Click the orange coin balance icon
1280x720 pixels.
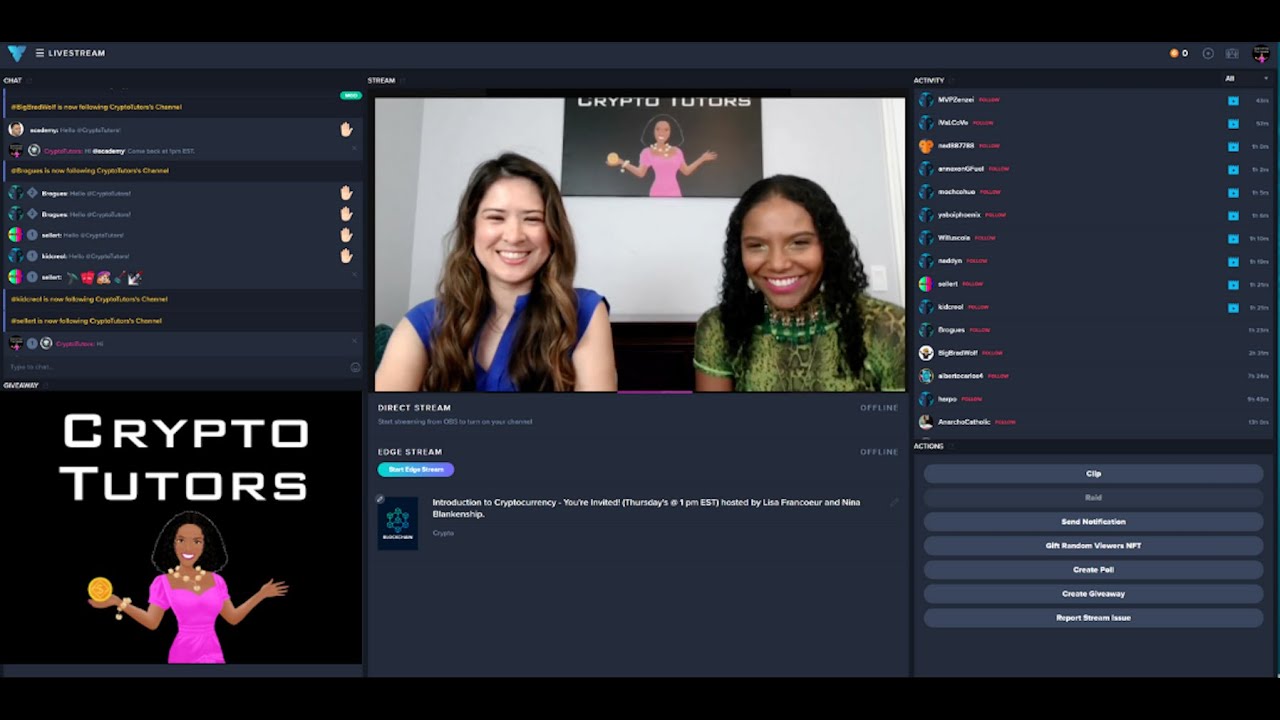click(1174, 53)
